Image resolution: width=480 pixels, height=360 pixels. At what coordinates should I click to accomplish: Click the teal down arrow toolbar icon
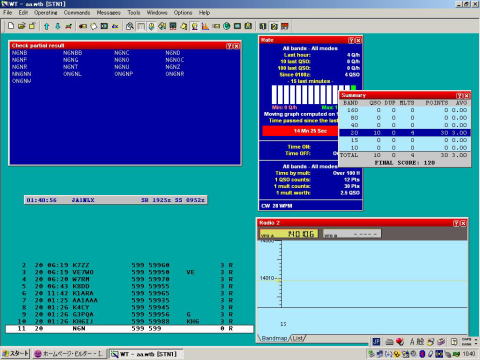click(x=57, y=26)
